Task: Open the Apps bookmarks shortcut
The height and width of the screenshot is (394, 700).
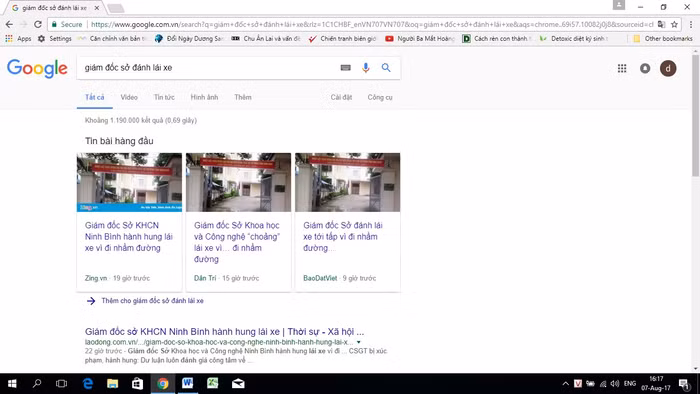Action: pos(18,39)
